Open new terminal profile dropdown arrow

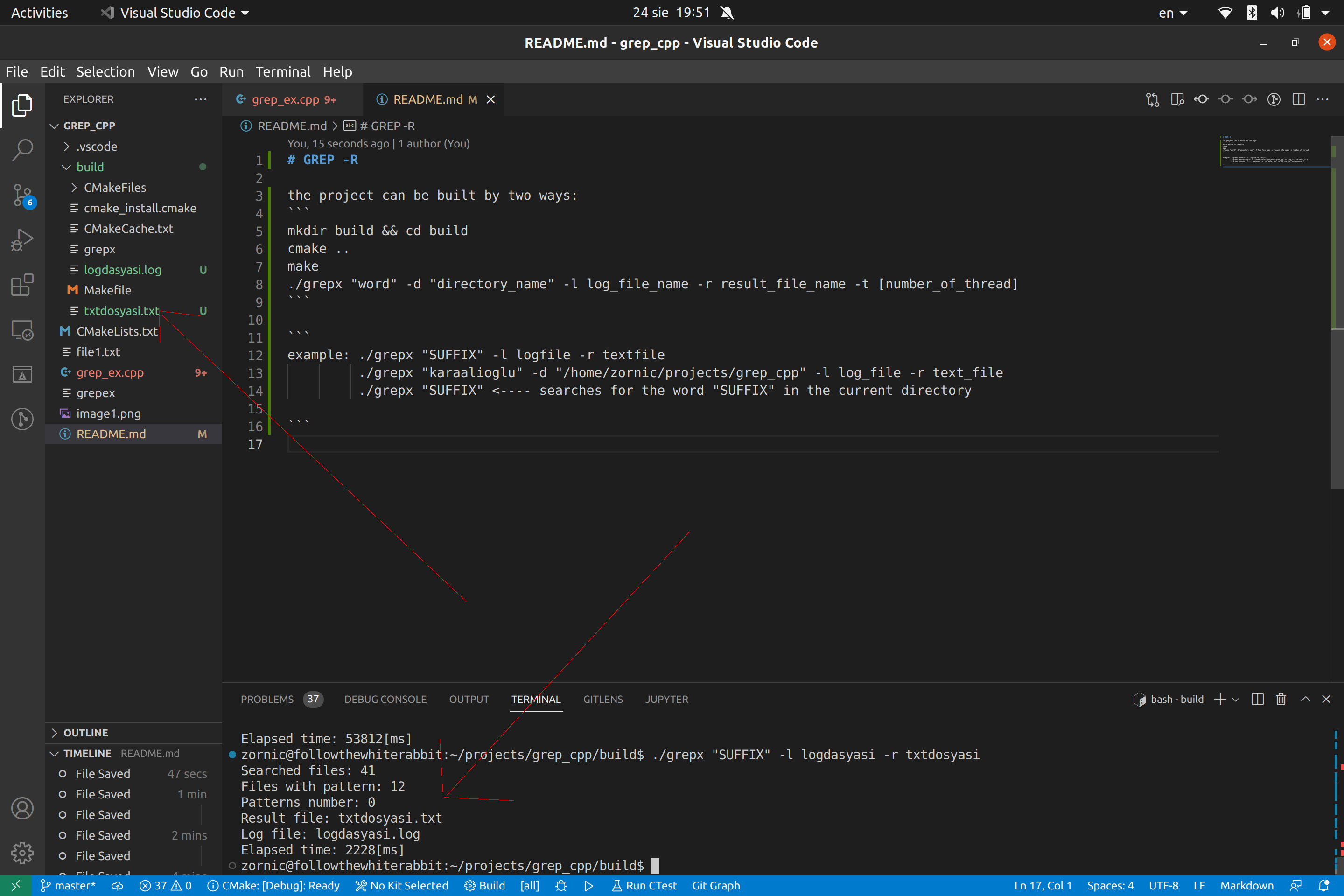pos(1235,700)
